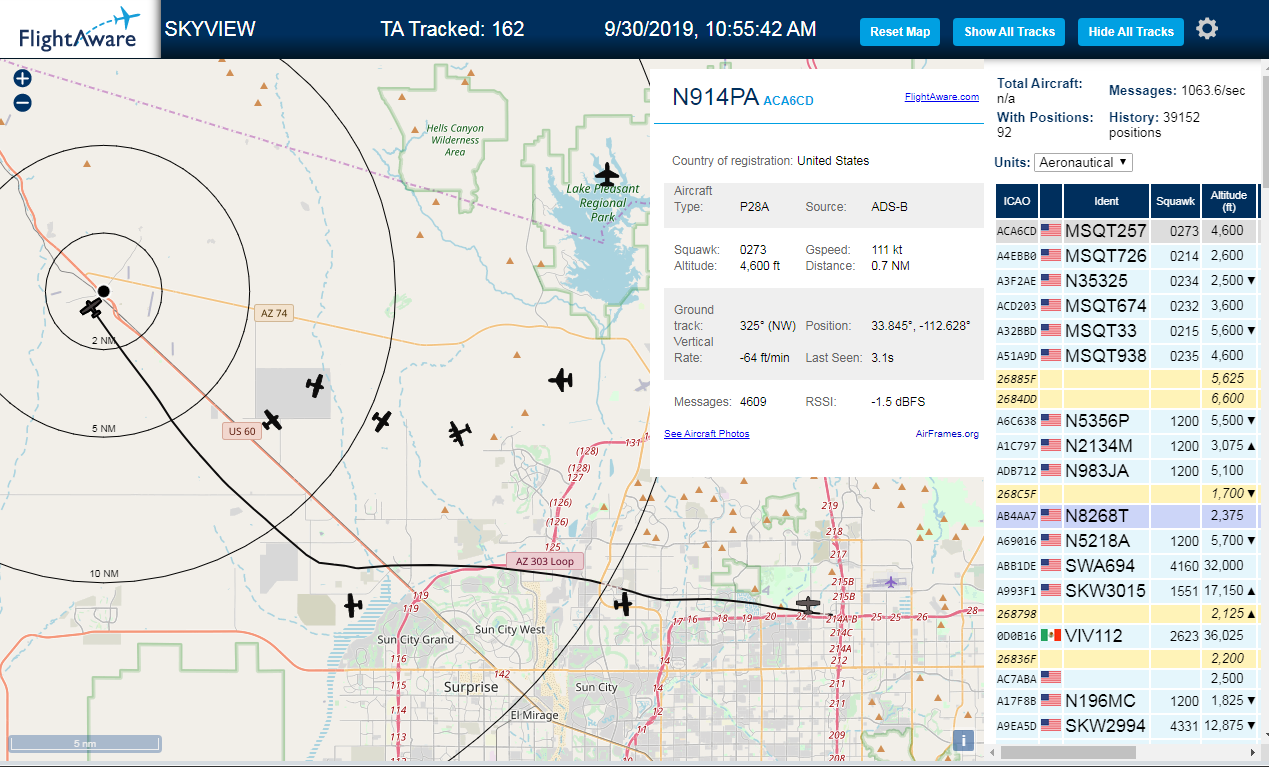
Task: Click Reset Map button
Action: (x=900, y=32)
